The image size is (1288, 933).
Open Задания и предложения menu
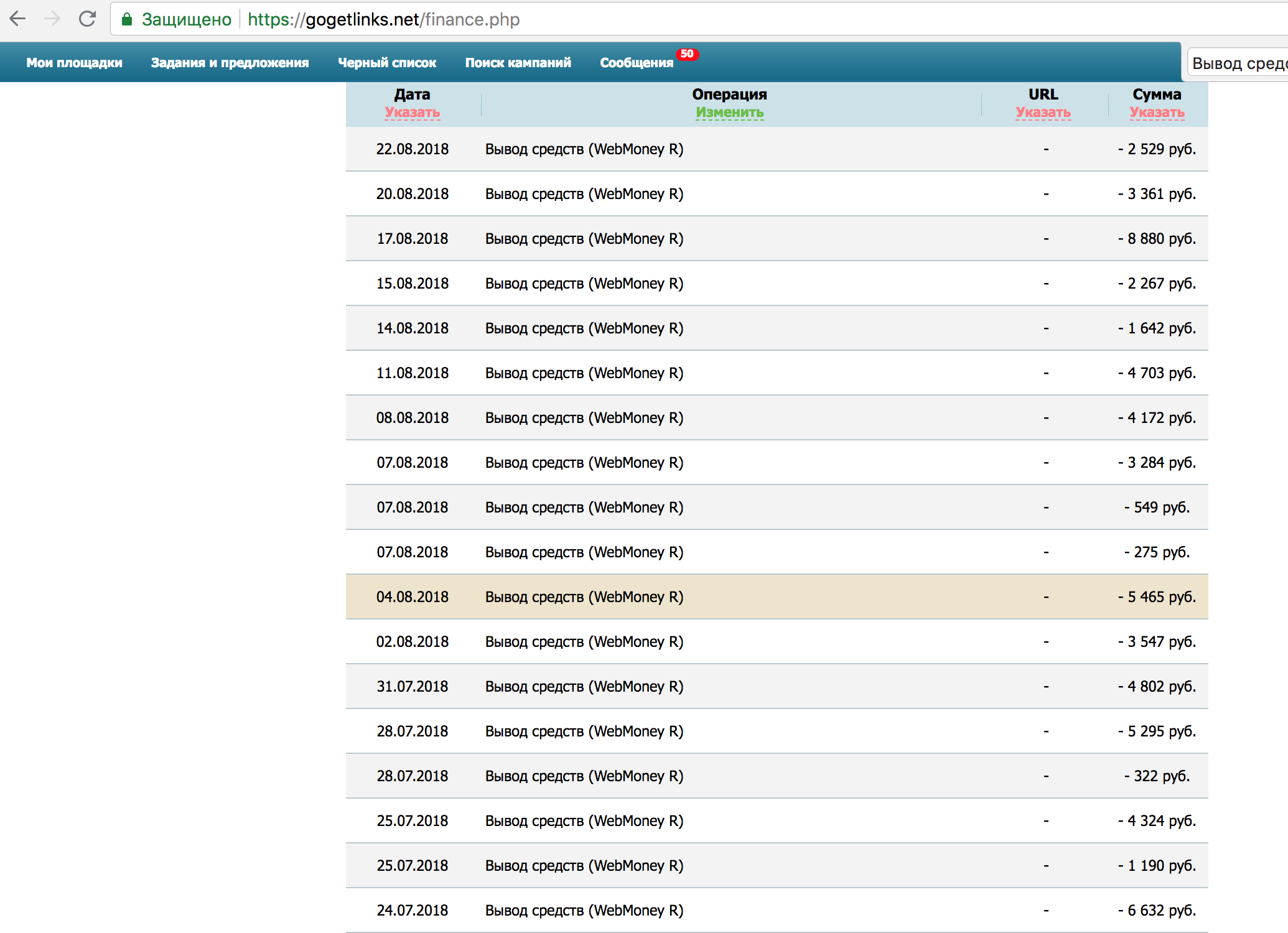pos(230,63)
